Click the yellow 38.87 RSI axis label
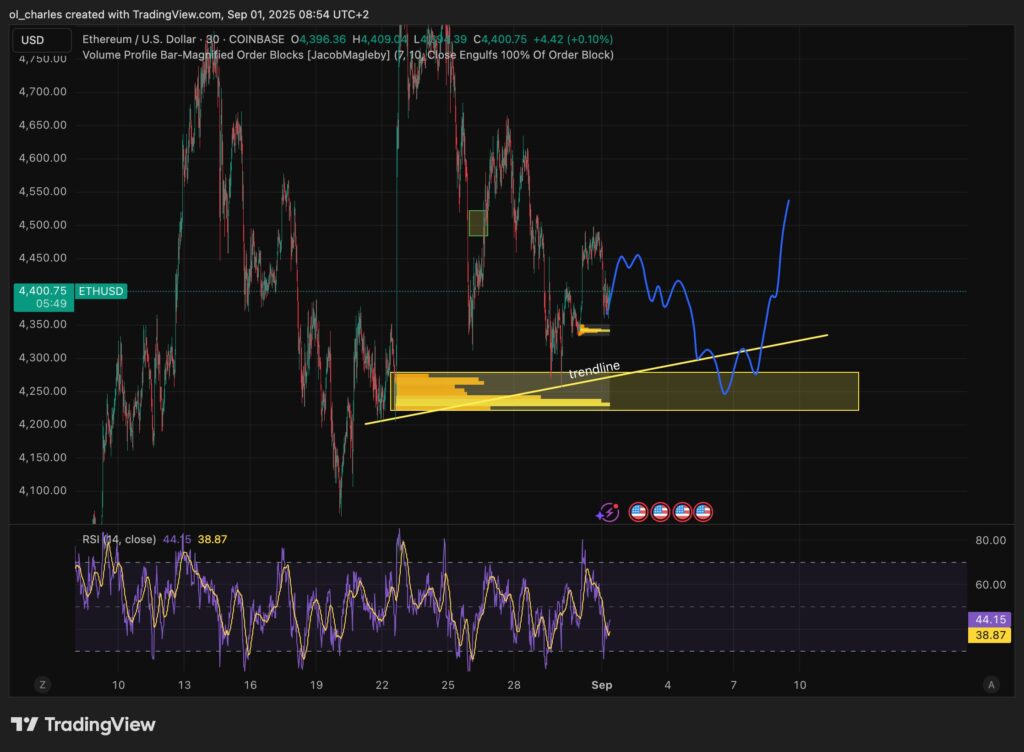This screenshot has width=1024, height=752. (989, 635)
